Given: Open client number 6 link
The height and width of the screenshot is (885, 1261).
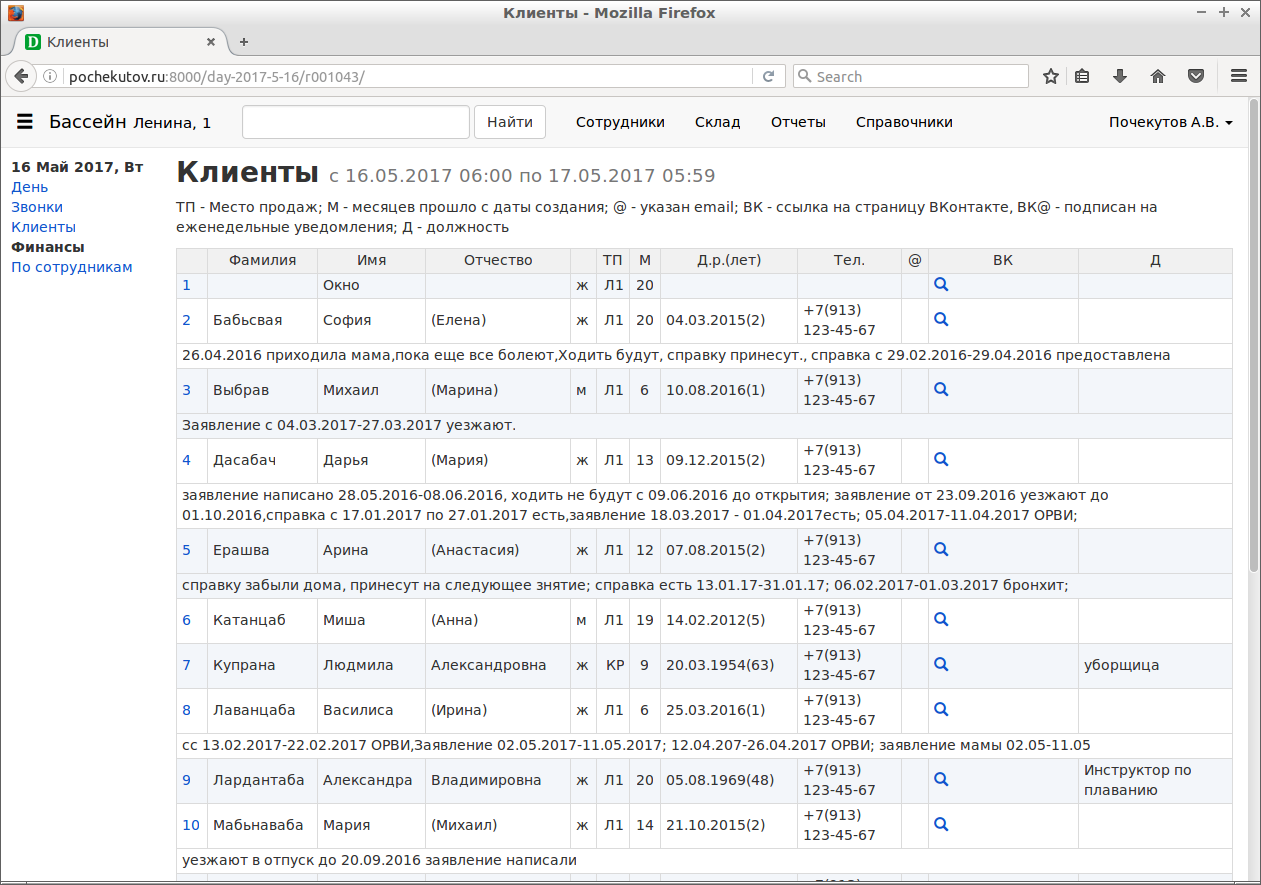Looking at the screenshot, I should click(186, 620).
